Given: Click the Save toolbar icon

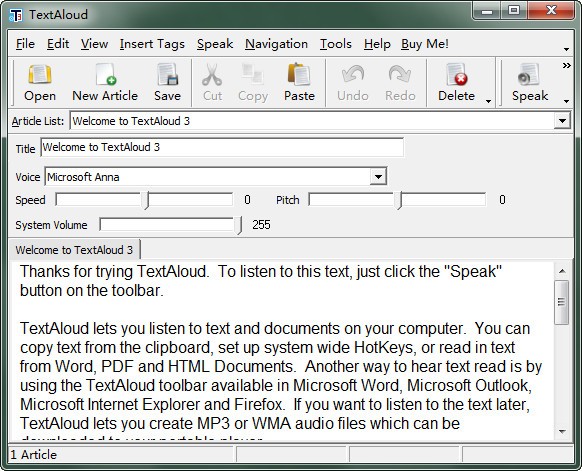Looking at the screenshot, I should (x=167, y=74).
